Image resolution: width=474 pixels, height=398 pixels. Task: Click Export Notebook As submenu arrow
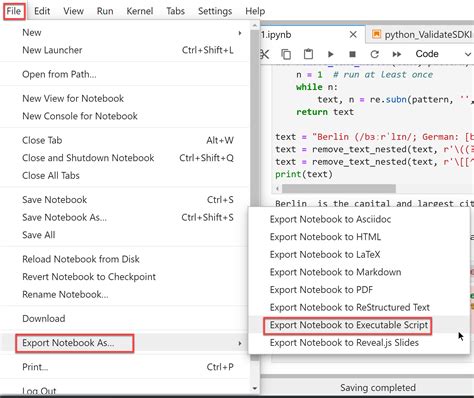(x=240, y=343)
